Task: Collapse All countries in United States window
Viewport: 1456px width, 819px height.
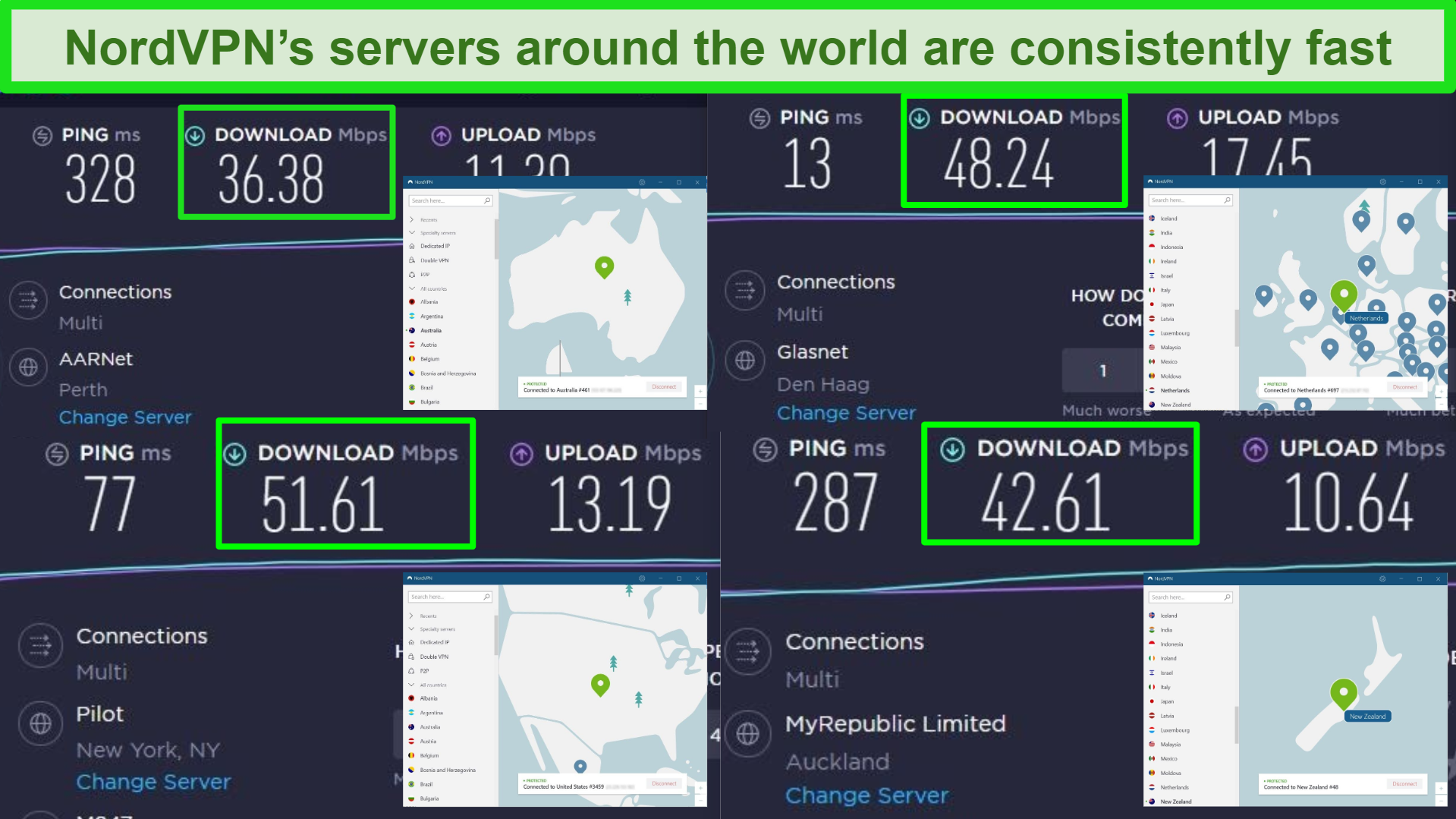Action: (x=412, y=685)
